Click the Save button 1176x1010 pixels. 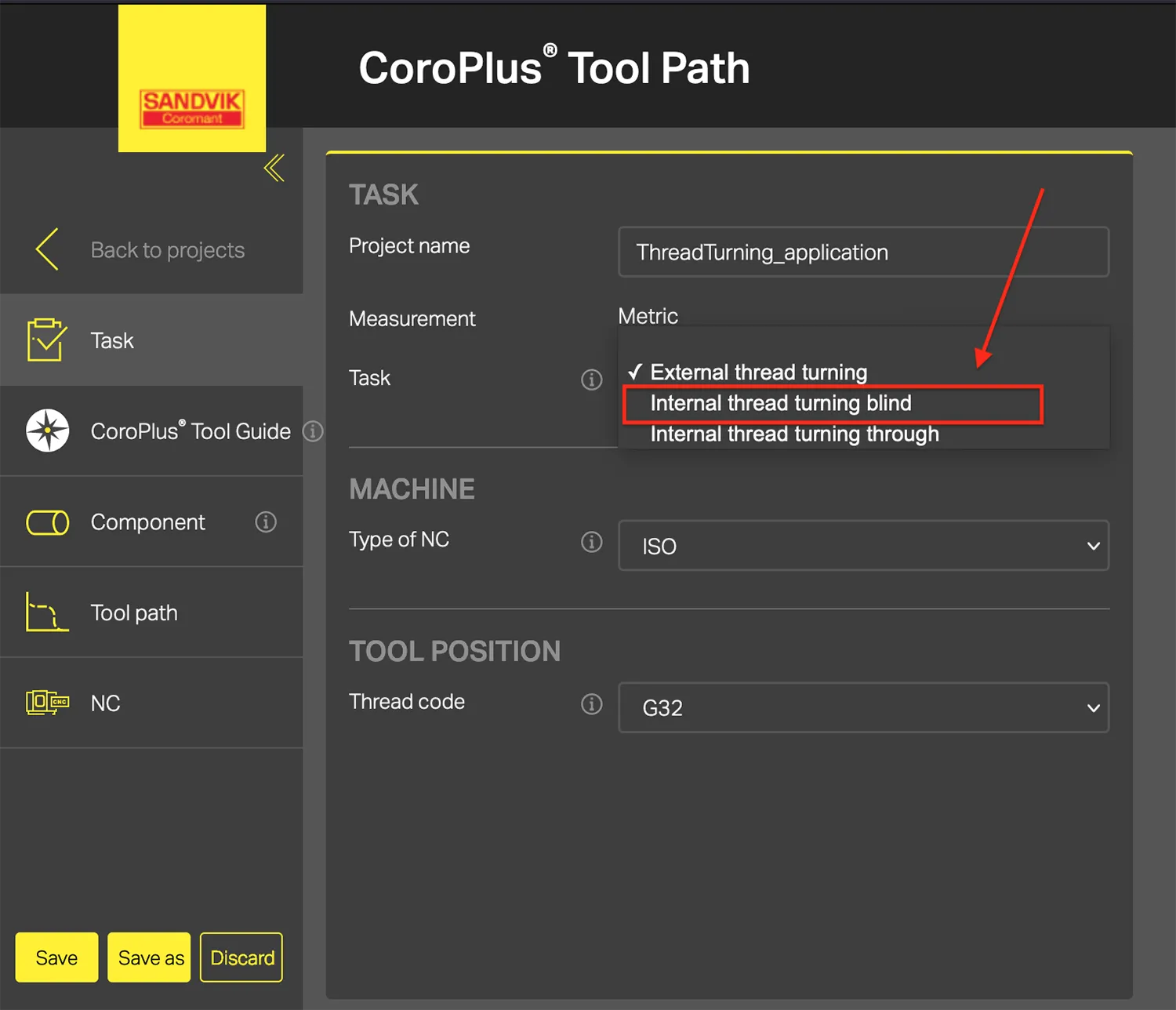click(56, 957)
